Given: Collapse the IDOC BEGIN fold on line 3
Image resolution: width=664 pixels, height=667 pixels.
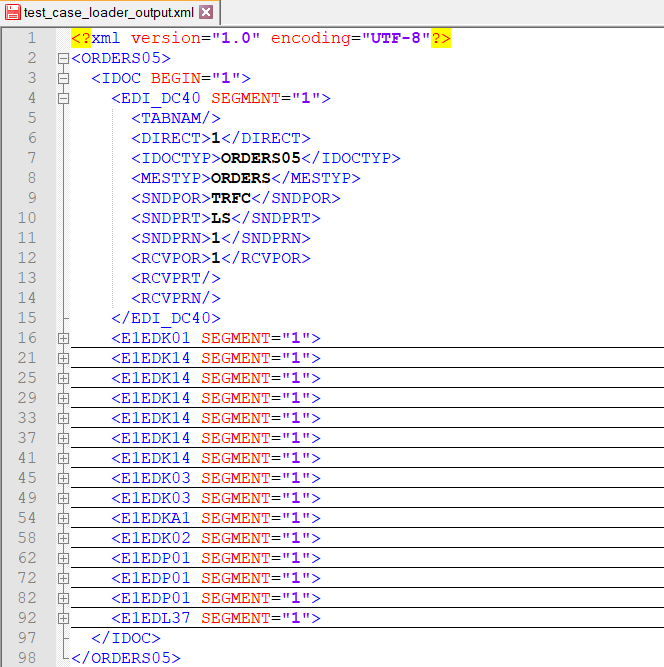Looking at the screenshot, I should [x=64, y=78].
